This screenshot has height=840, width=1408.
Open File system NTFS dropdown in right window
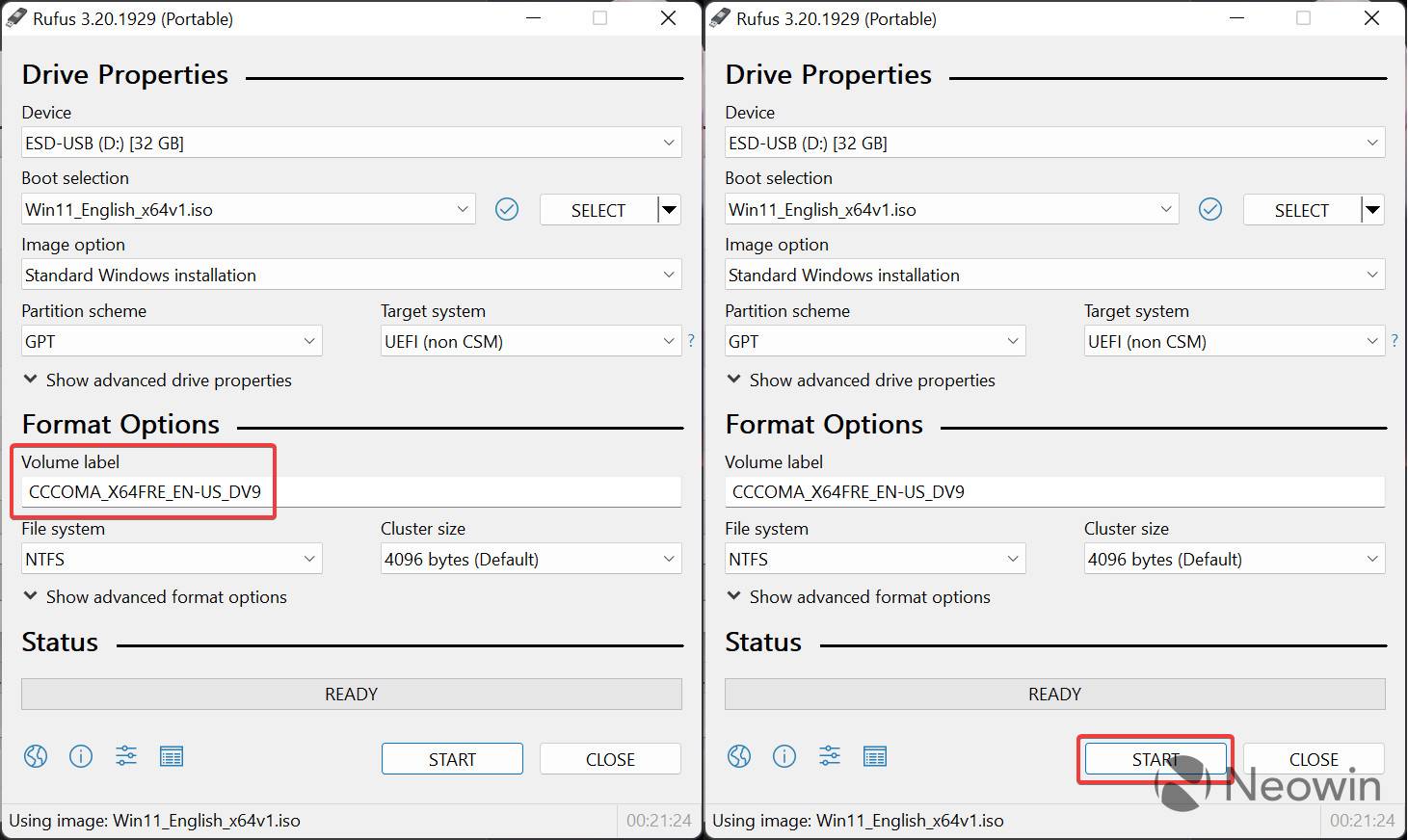coord(875,559)
